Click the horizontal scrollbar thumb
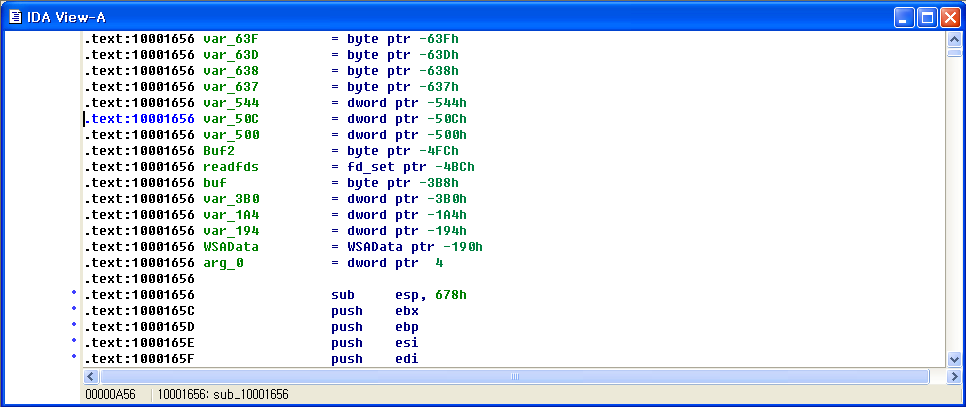This screenshot has height=407, width=966. pos(514,376)
